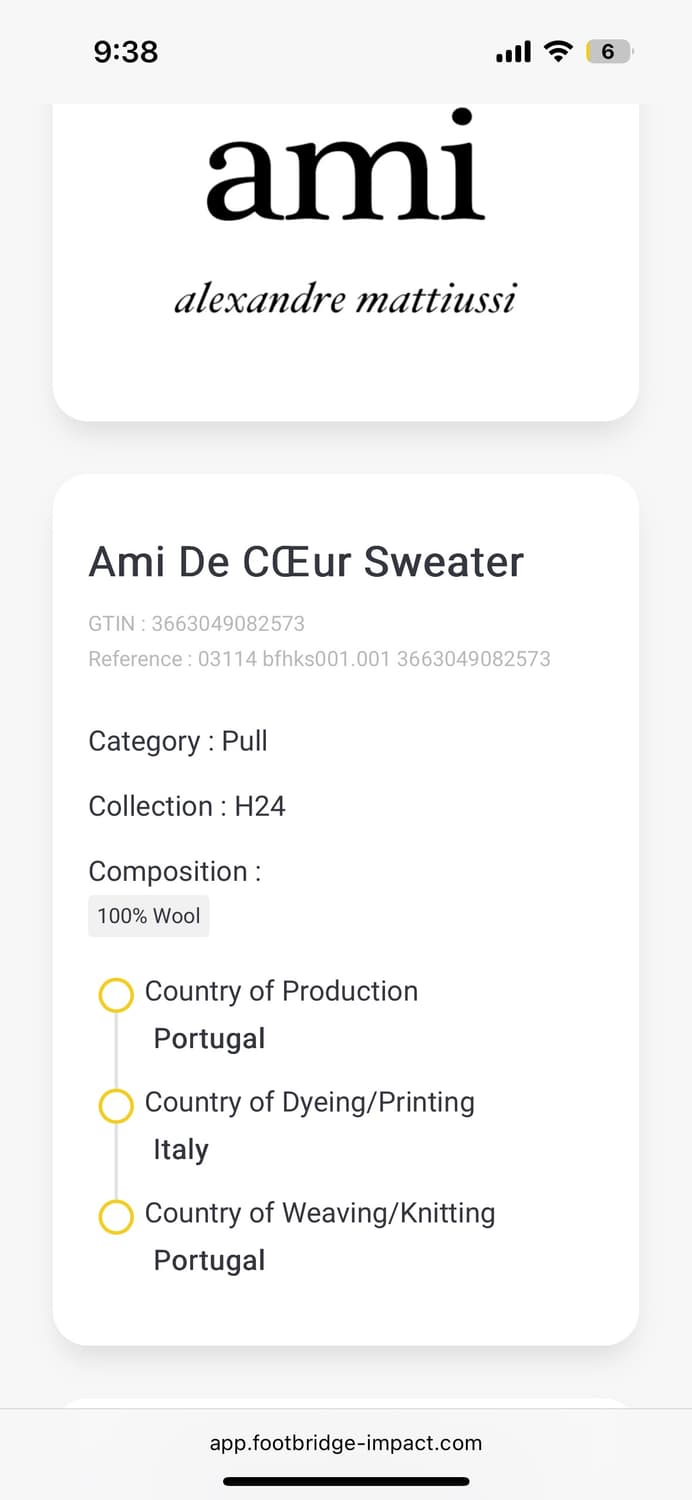Viewport: 692px width, 1500px height.
Task: Tap the battery level indicator
Action: [608, 52]
